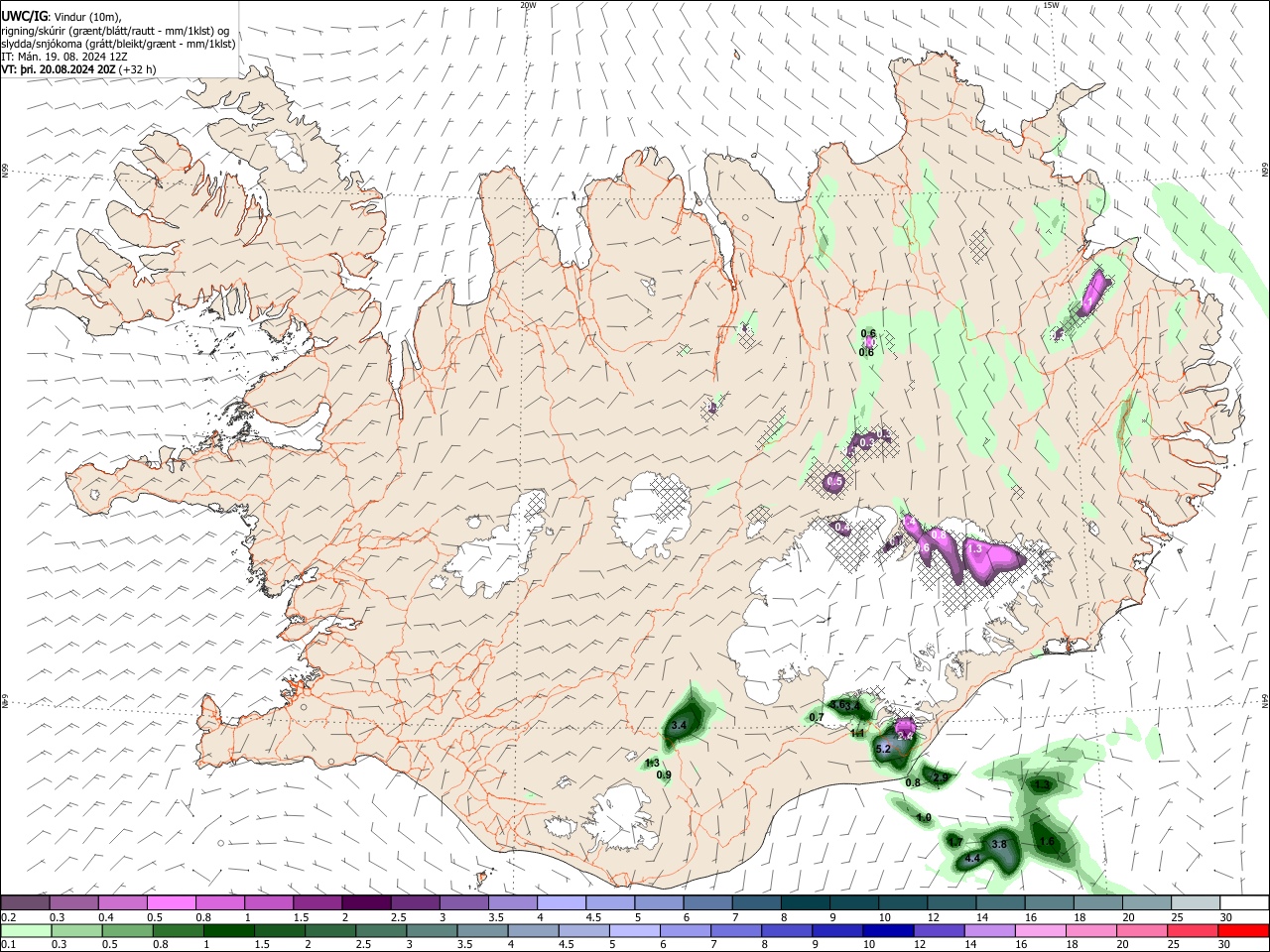
Task: Click the 3.6 rainfall value label
Action: [838, 705]
